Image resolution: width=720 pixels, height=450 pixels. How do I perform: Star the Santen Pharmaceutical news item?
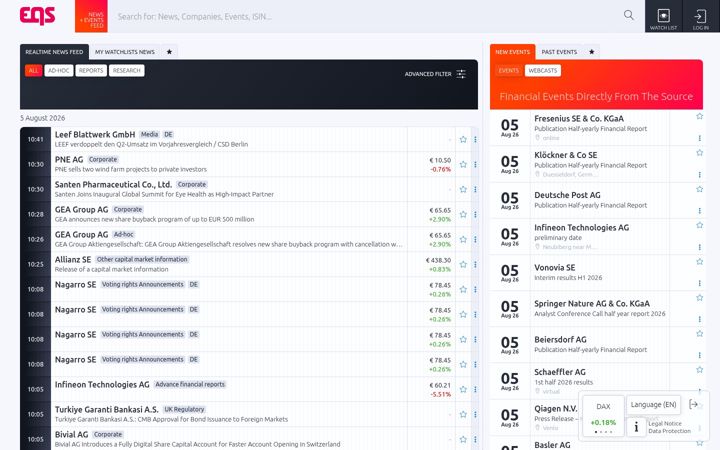click(x=463, y=189)
